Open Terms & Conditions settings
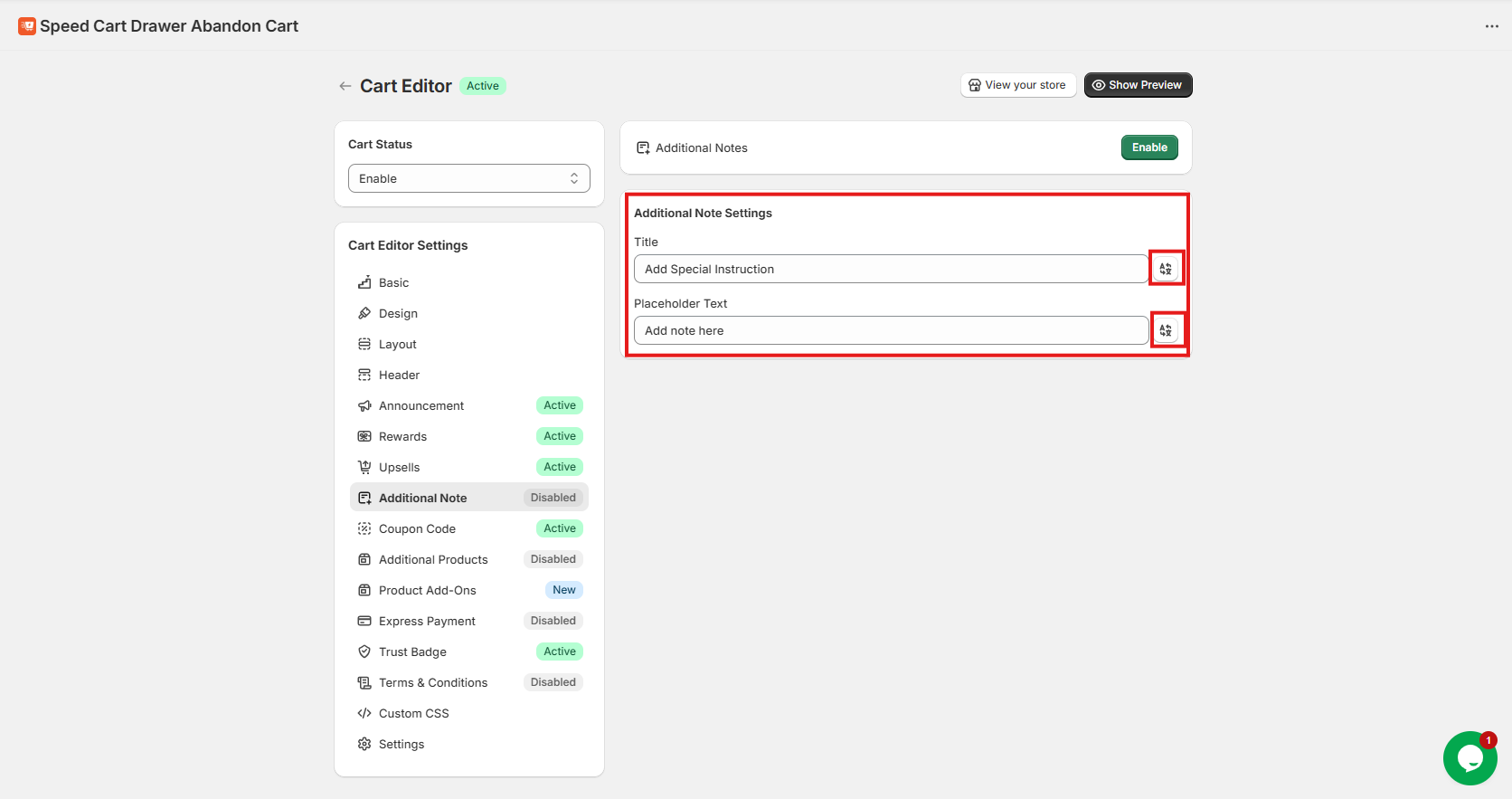The width and height of the screenshot is (1512, 799). click(x=432, y=682)
